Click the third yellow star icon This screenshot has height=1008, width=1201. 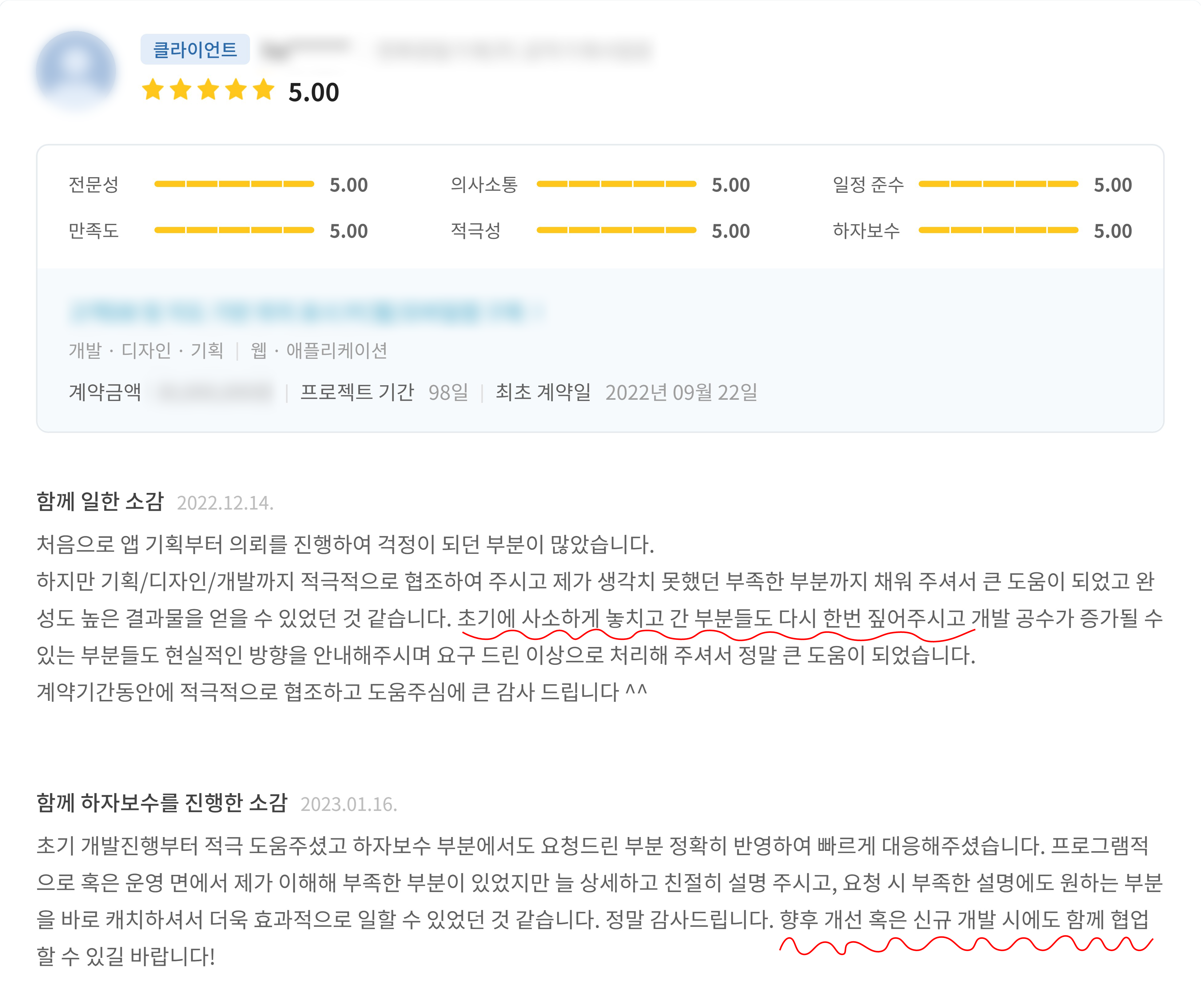point(208,90)
